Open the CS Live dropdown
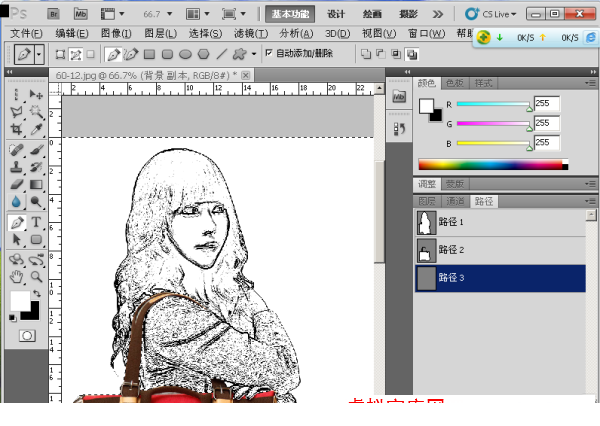Viewport: 600px width, 426px height. pos(491,15)
